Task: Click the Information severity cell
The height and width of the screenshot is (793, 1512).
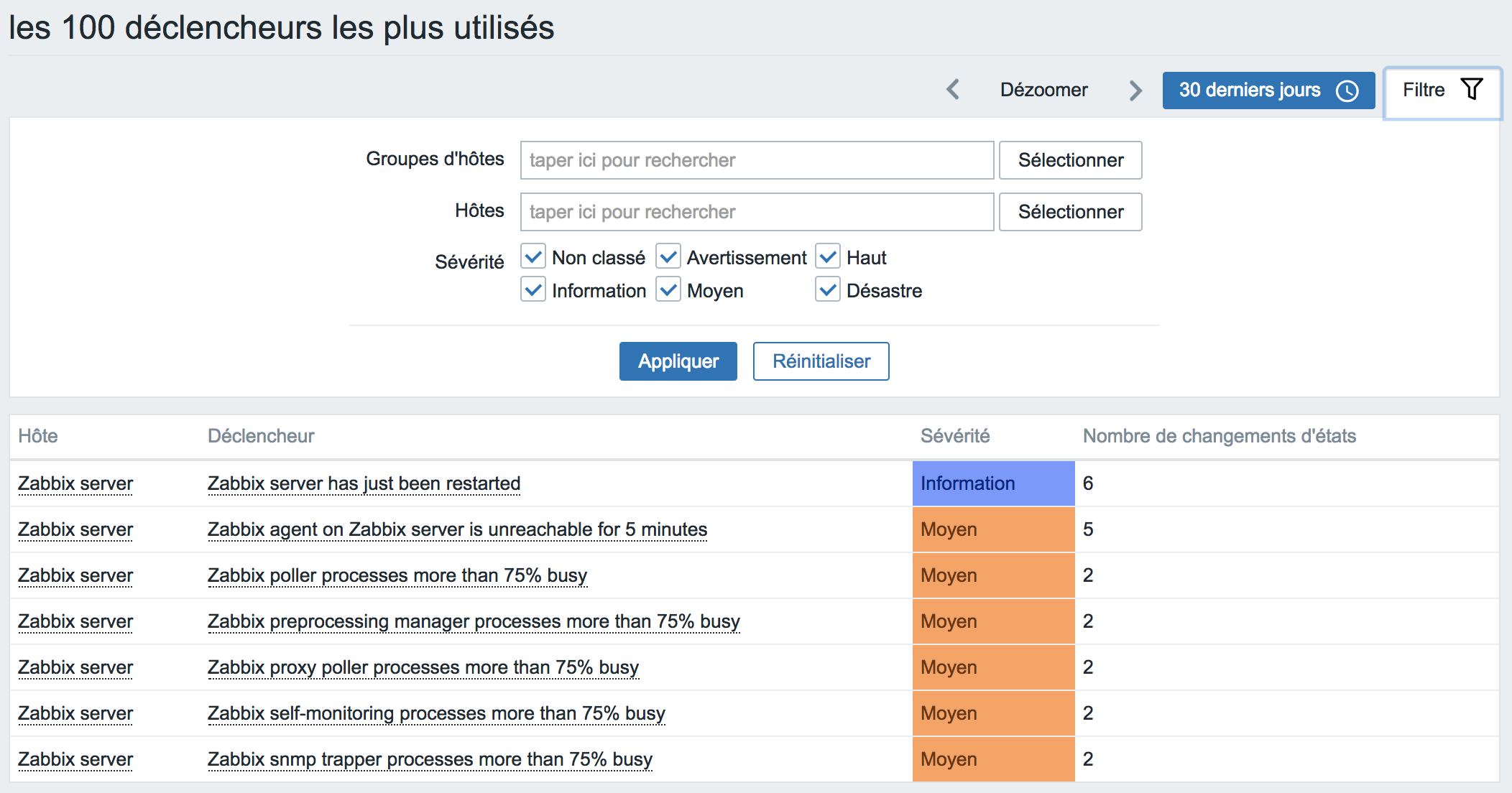Action: click(993, 483)
